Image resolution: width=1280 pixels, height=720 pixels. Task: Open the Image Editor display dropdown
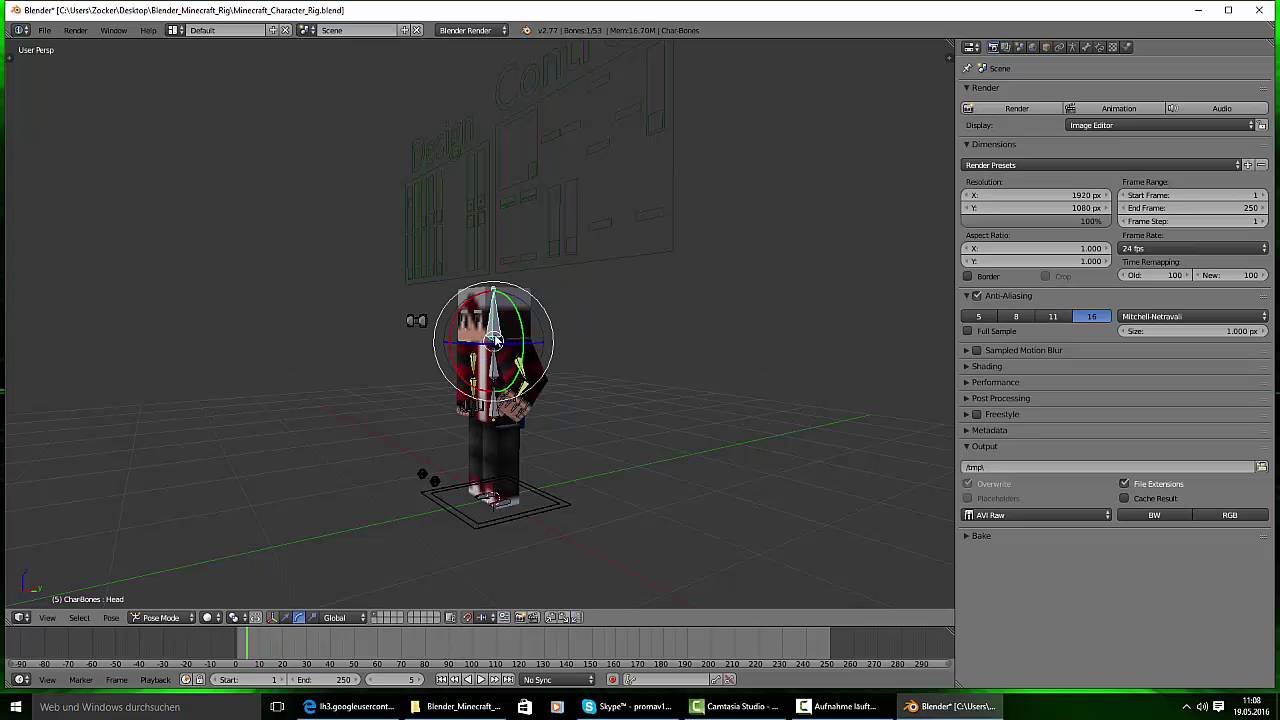(1160, 125)
